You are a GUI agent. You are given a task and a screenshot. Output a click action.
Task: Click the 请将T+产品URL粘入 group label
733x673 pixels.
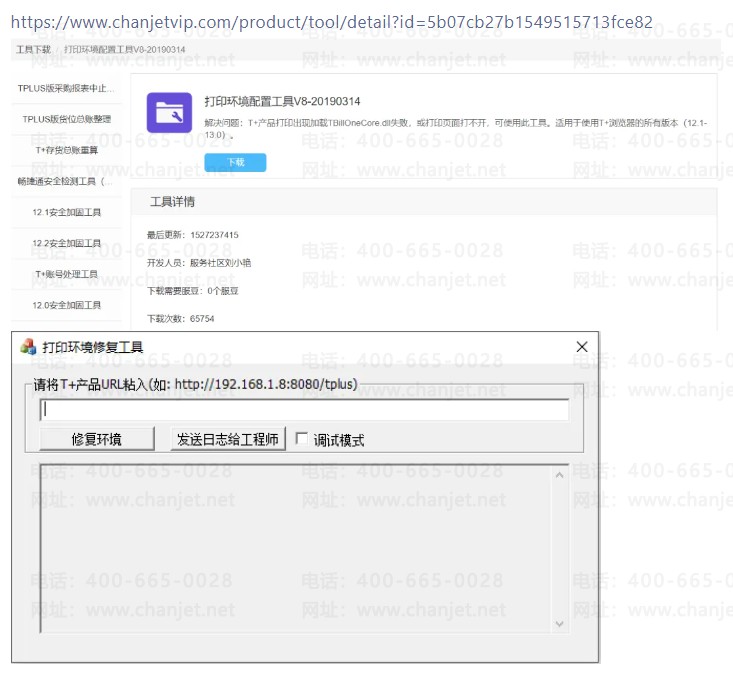(195, 384)
